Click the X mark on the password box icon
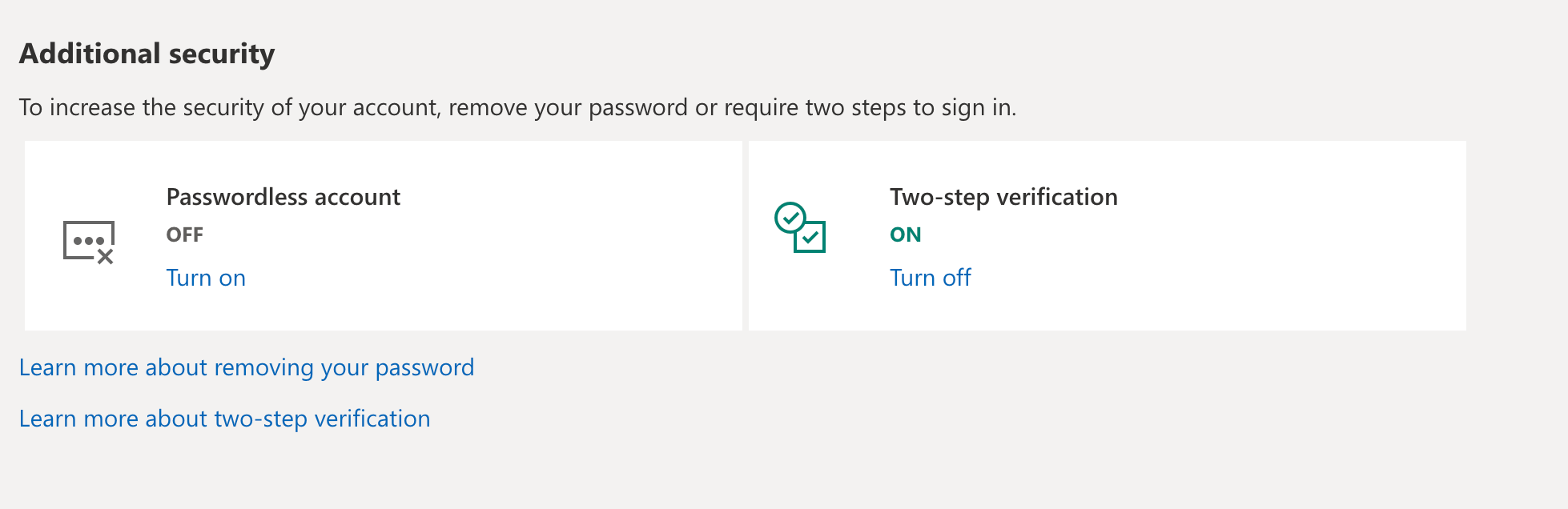Screen dimensions: 1568x509 (x=107, y=257)
